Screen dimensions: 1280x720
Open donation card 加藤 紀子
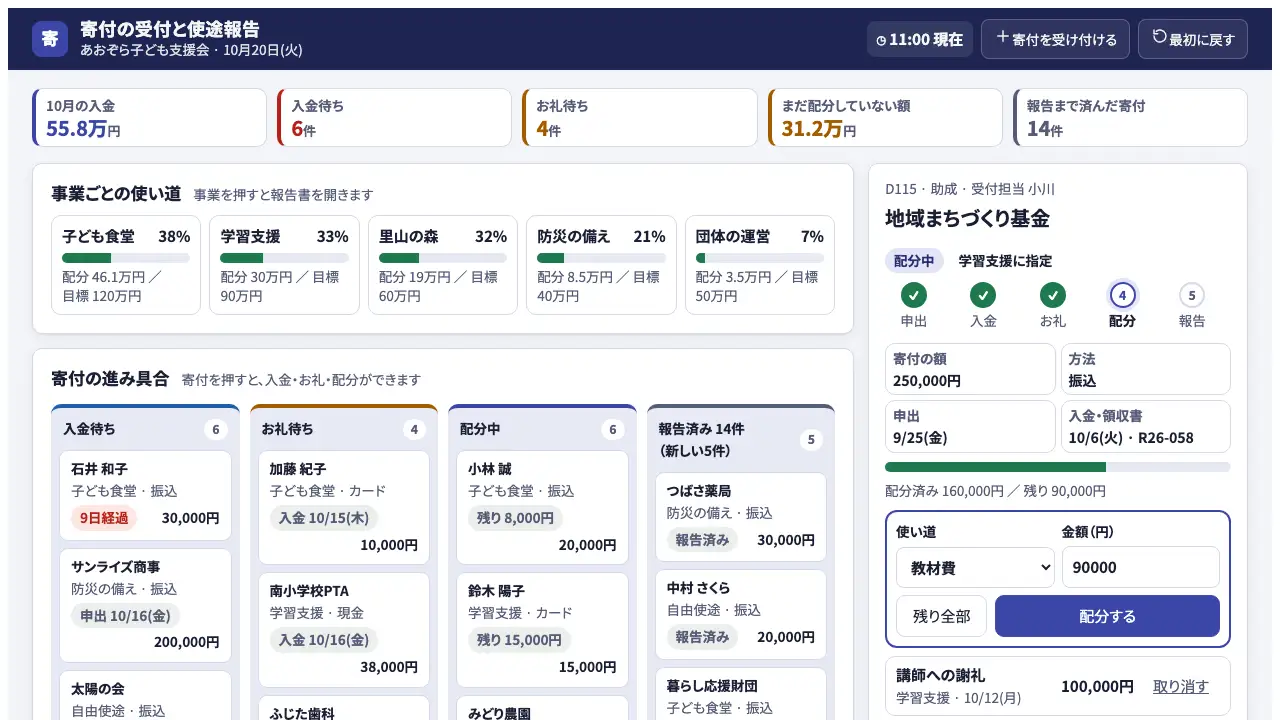pyautogui.click(x=344, y=508)
